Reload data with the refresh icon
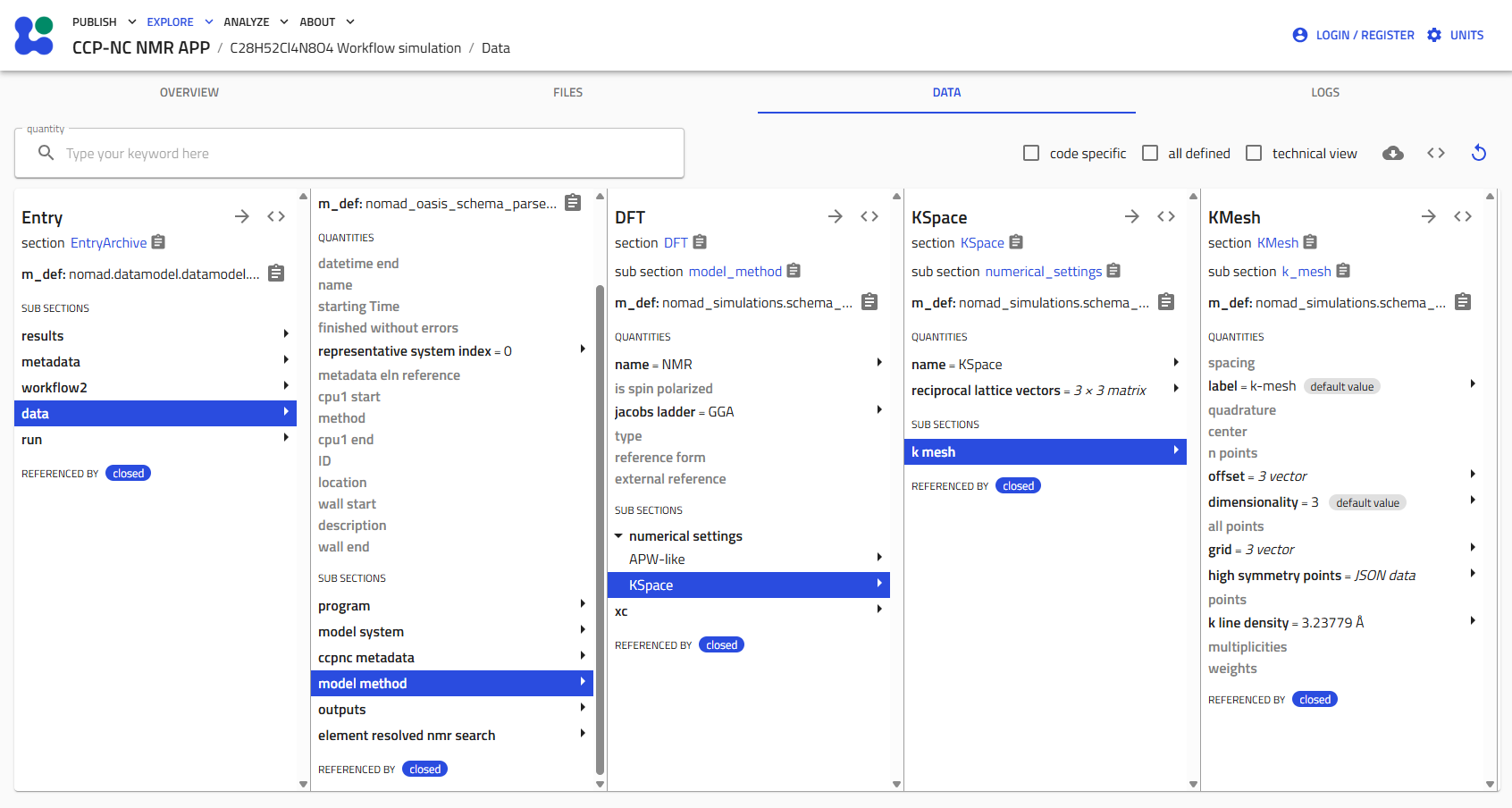Image resolution: width=1512 pixels, height=808 pixels. [1479, 153]
